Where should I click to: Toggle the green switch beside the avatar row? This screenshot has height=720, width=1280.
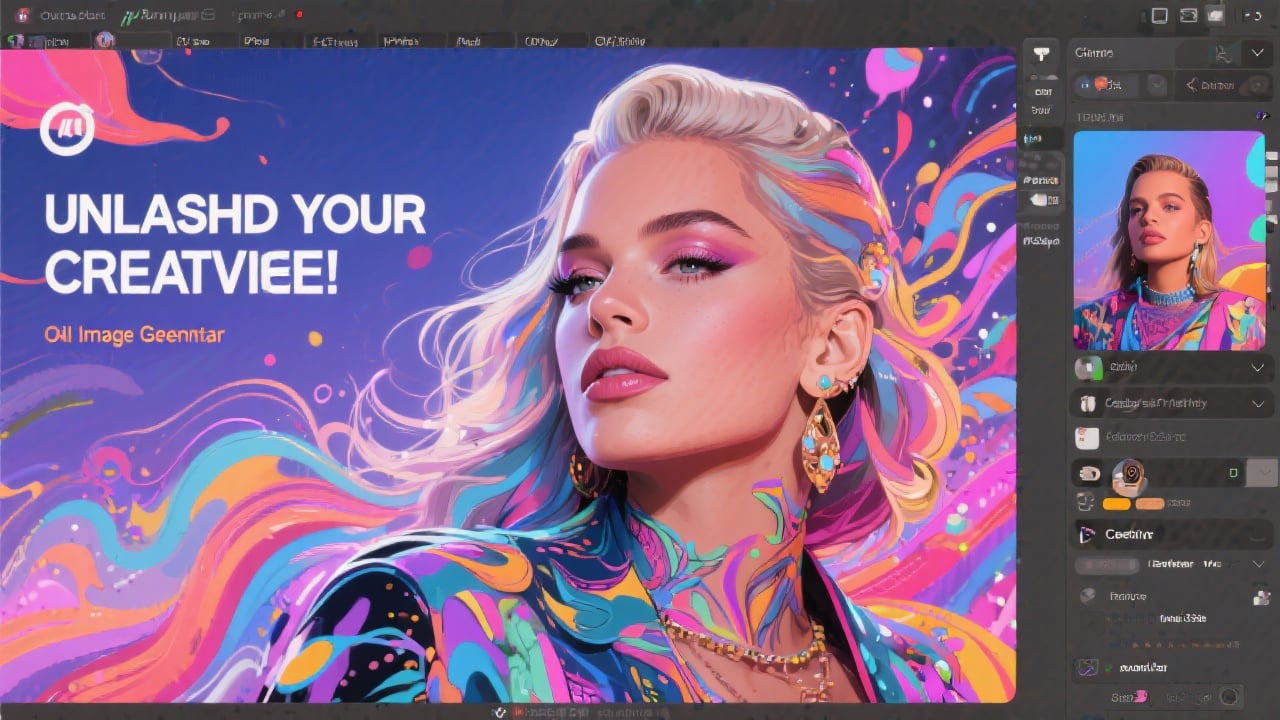point(1232,470)
